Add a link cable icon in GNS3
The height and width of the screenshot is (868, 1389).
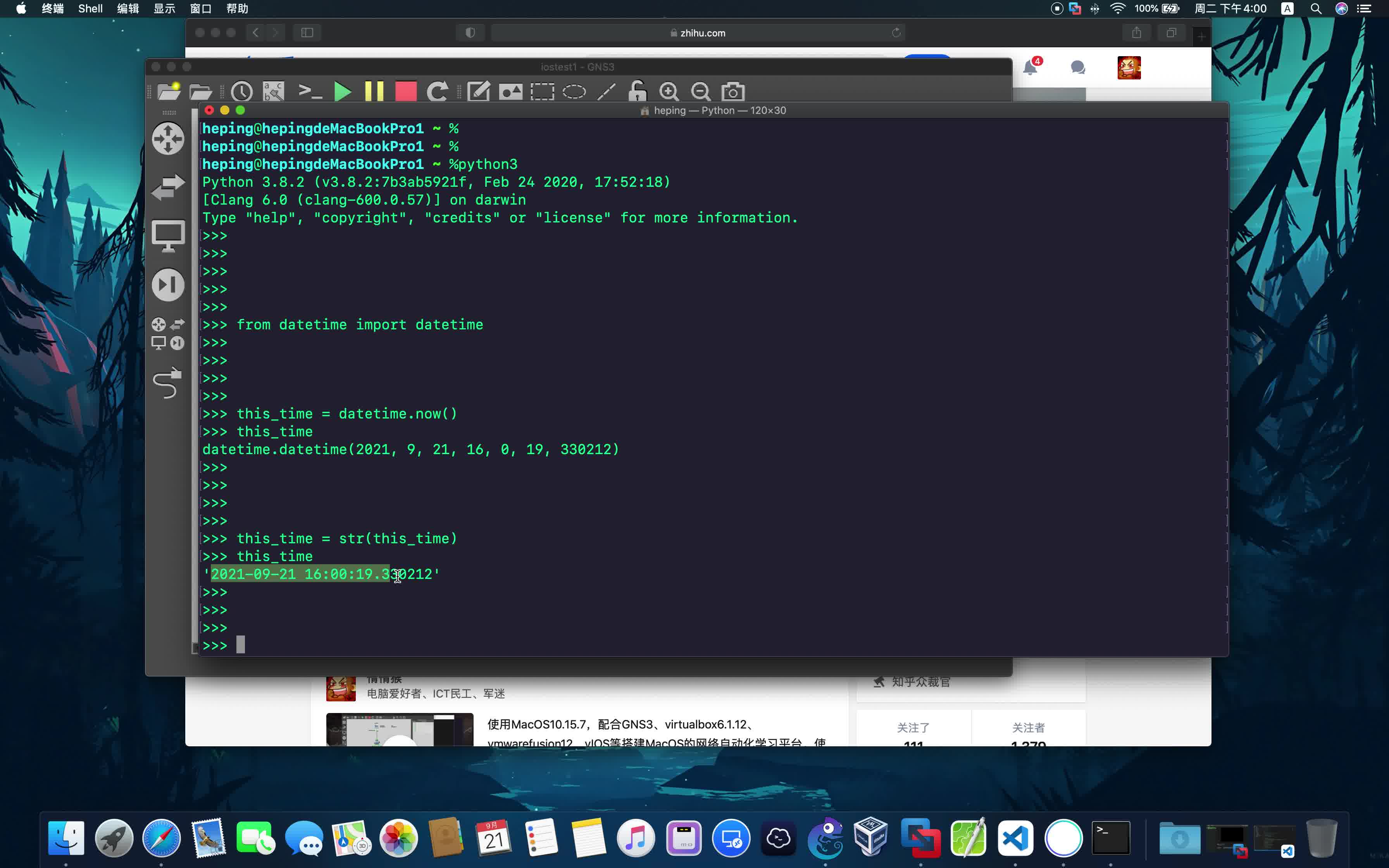tap(167, 383)
